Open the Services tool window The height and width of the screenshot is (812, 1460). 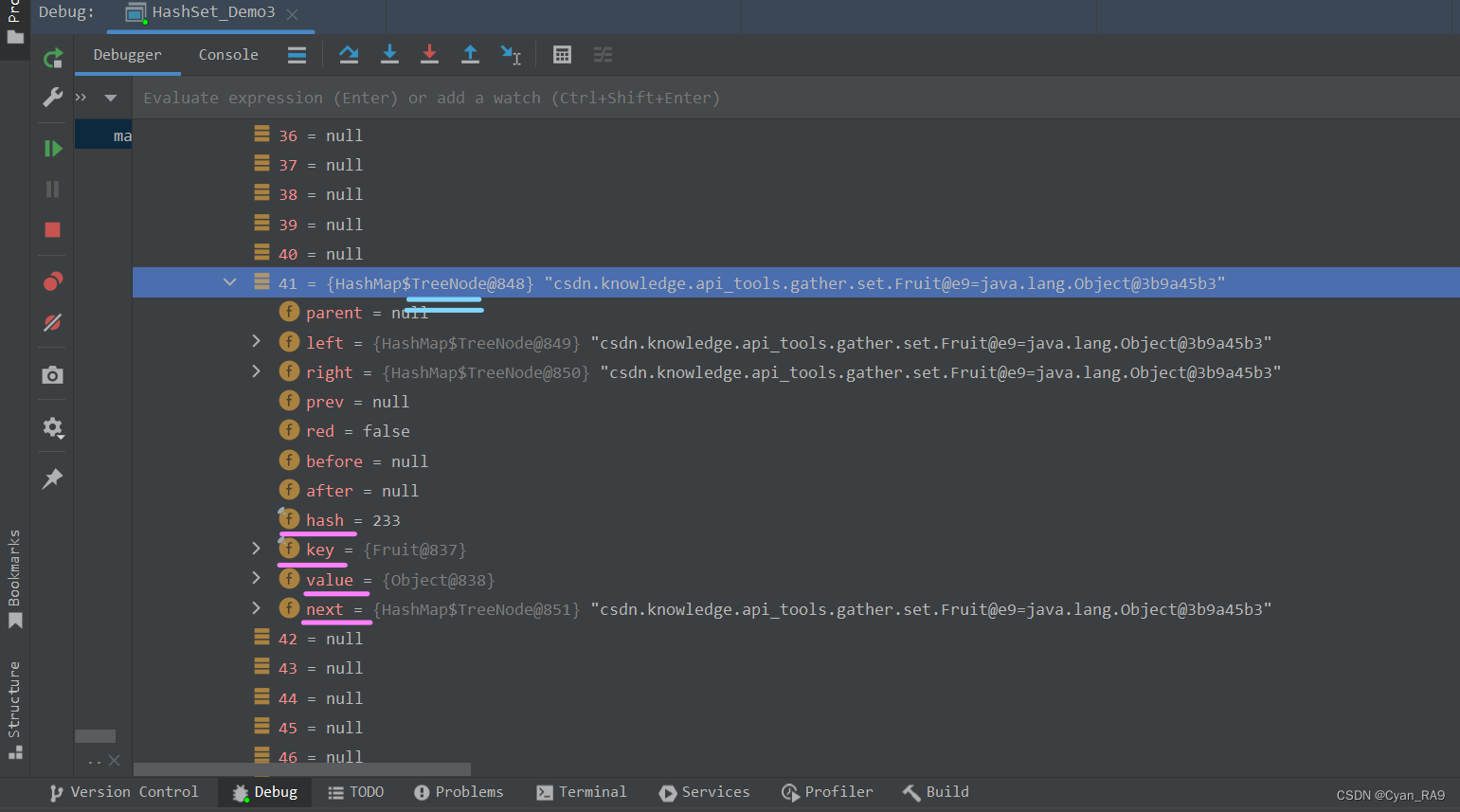[704, 792]
